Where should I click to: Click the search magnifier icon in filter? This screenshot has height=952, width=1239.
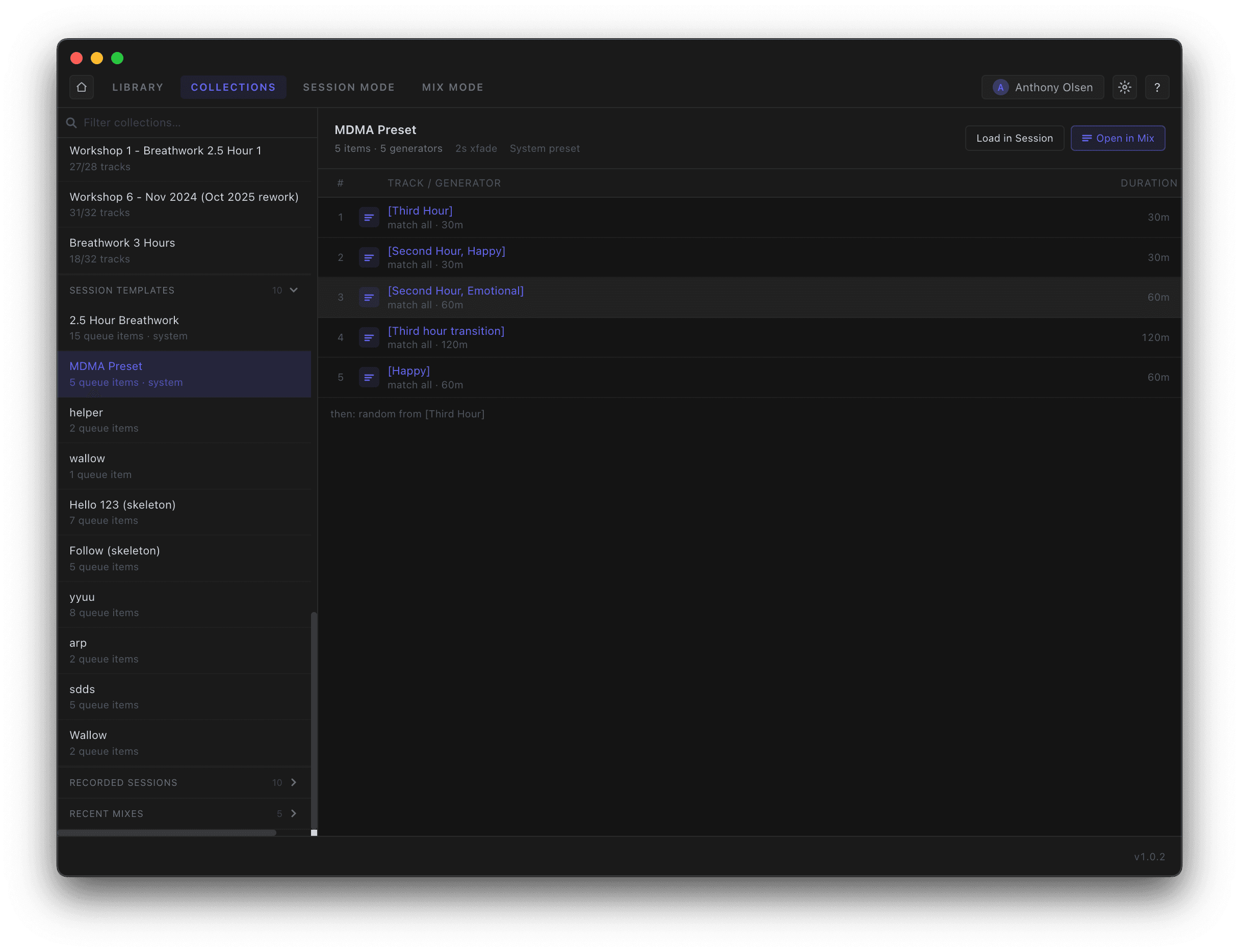[71, 123]
